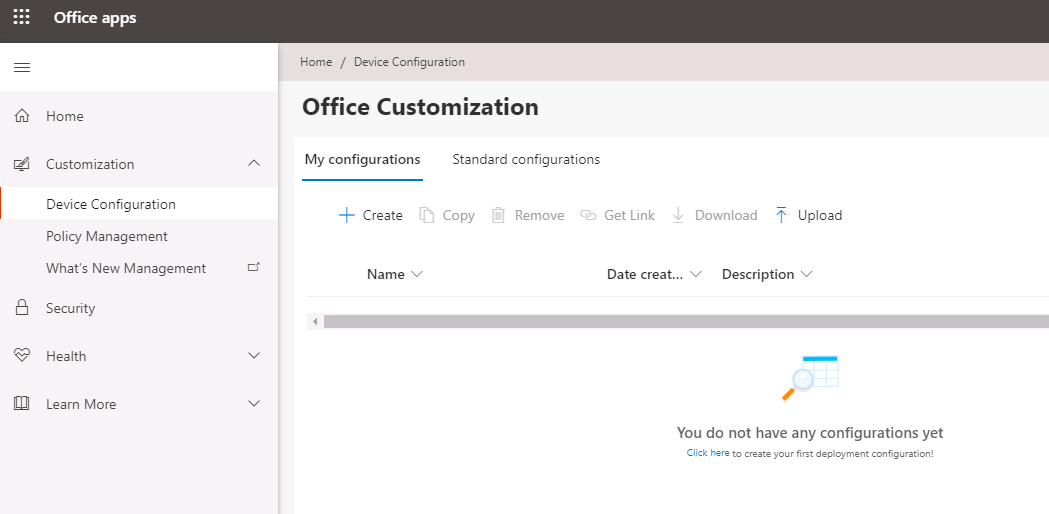1049x514 pixels.
Task: Click the Health heart icon
Action: (x=22, y=356)
